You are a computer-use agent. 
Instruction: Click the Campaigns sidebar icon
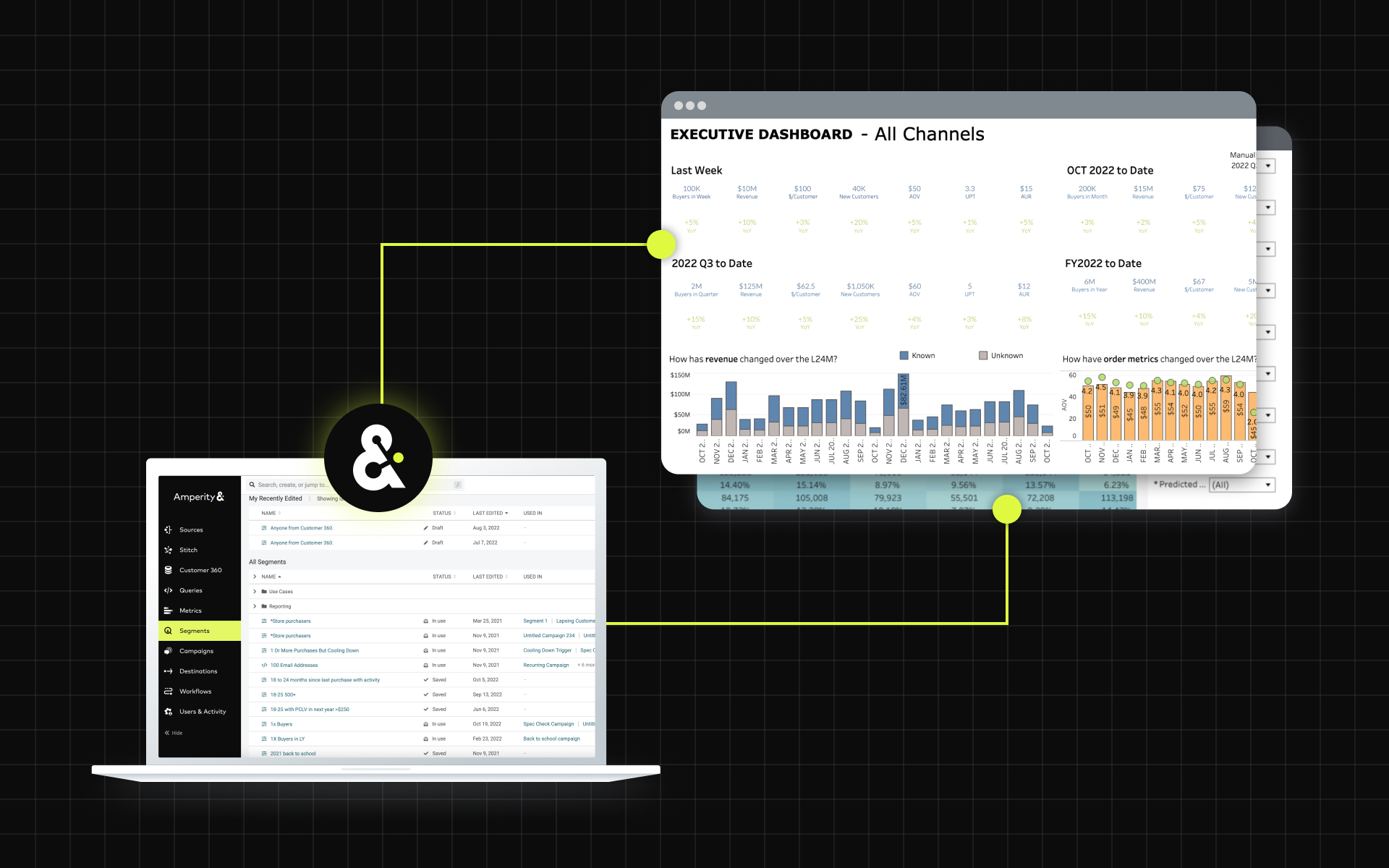point(168,651)
